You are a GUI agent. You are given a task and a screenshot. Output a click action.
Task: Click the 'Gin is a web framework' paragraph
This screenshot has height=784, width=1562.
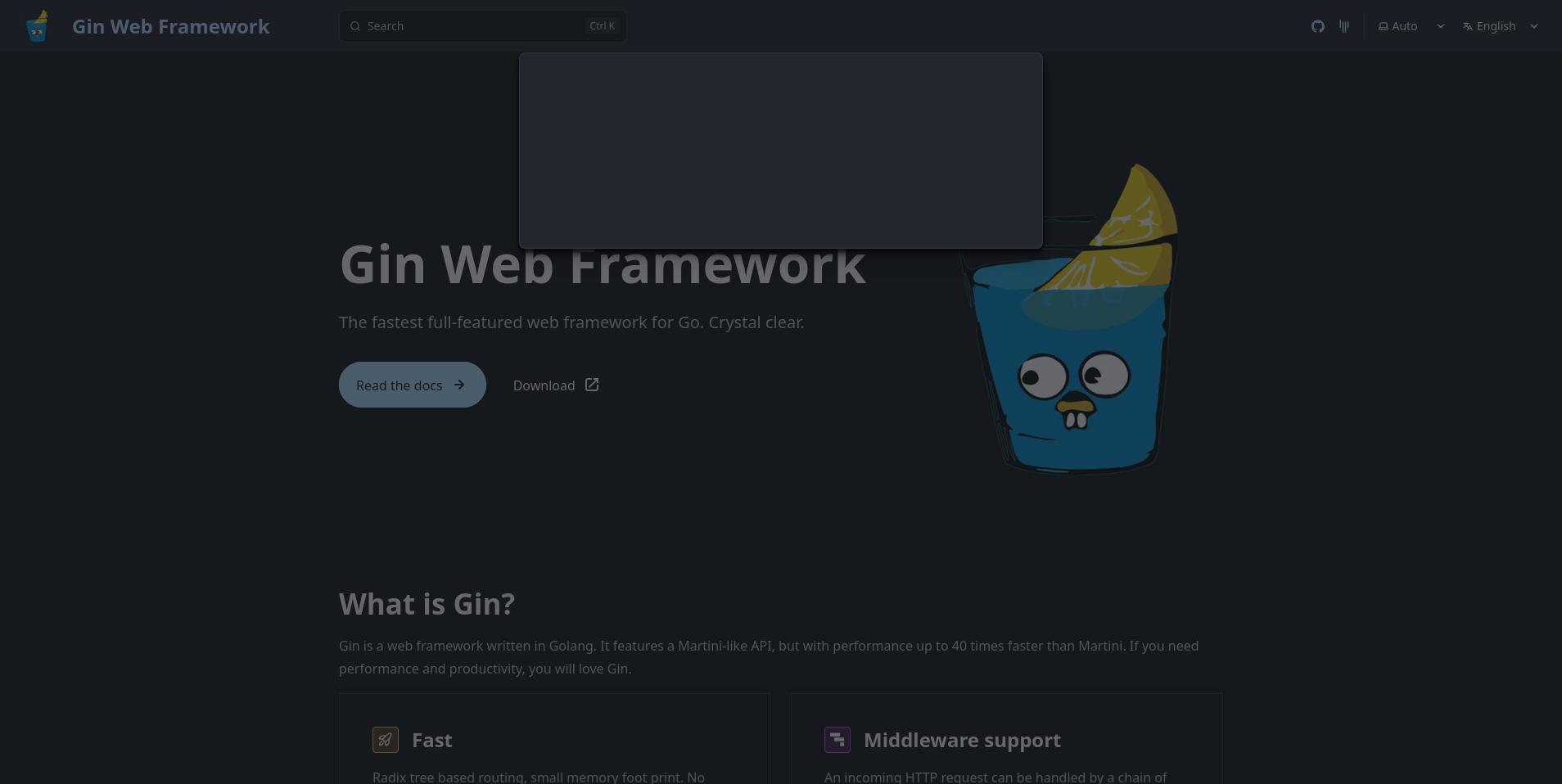click(x=769, y=657)
